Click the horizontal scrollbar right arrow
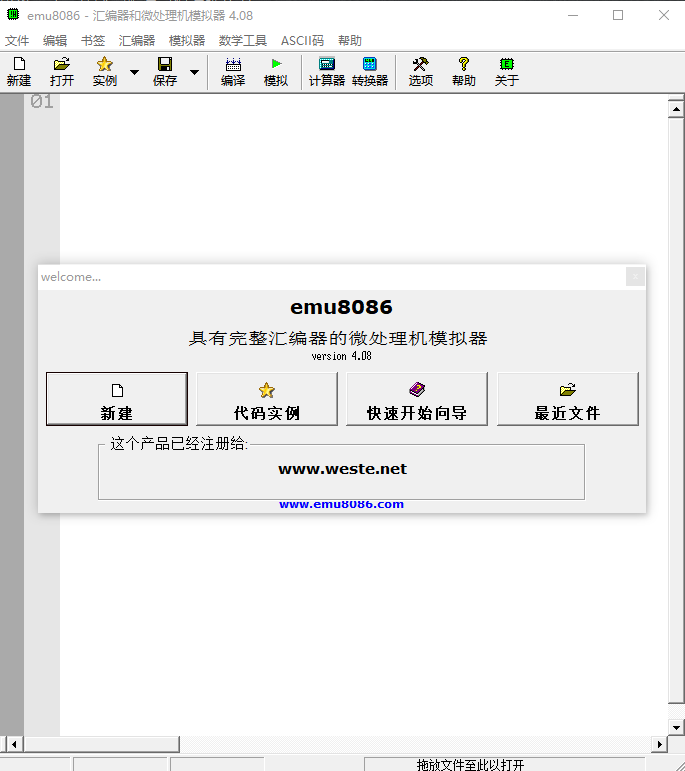The image size is (685, 771). pyautogui.click(x=659, y=744)
